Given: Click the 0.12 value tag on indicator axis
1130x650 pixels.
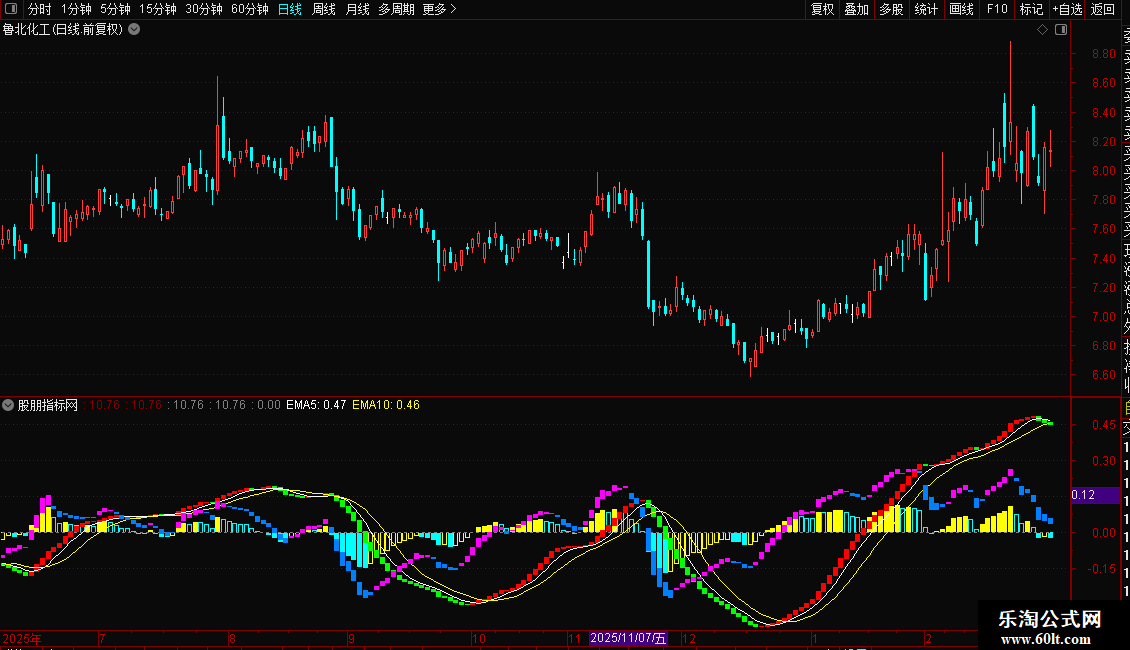Looking at the screenshot, I should (1095, 495).
